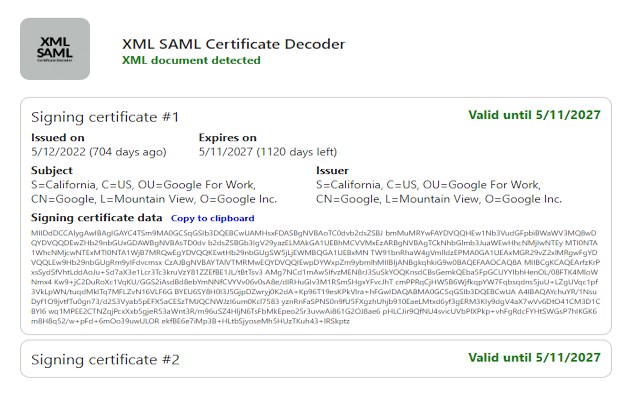Click the Valid until 5/11/2027 label on certificate #1
The width and height of the screenshot is (640, 400).
(x=534, y=115)
